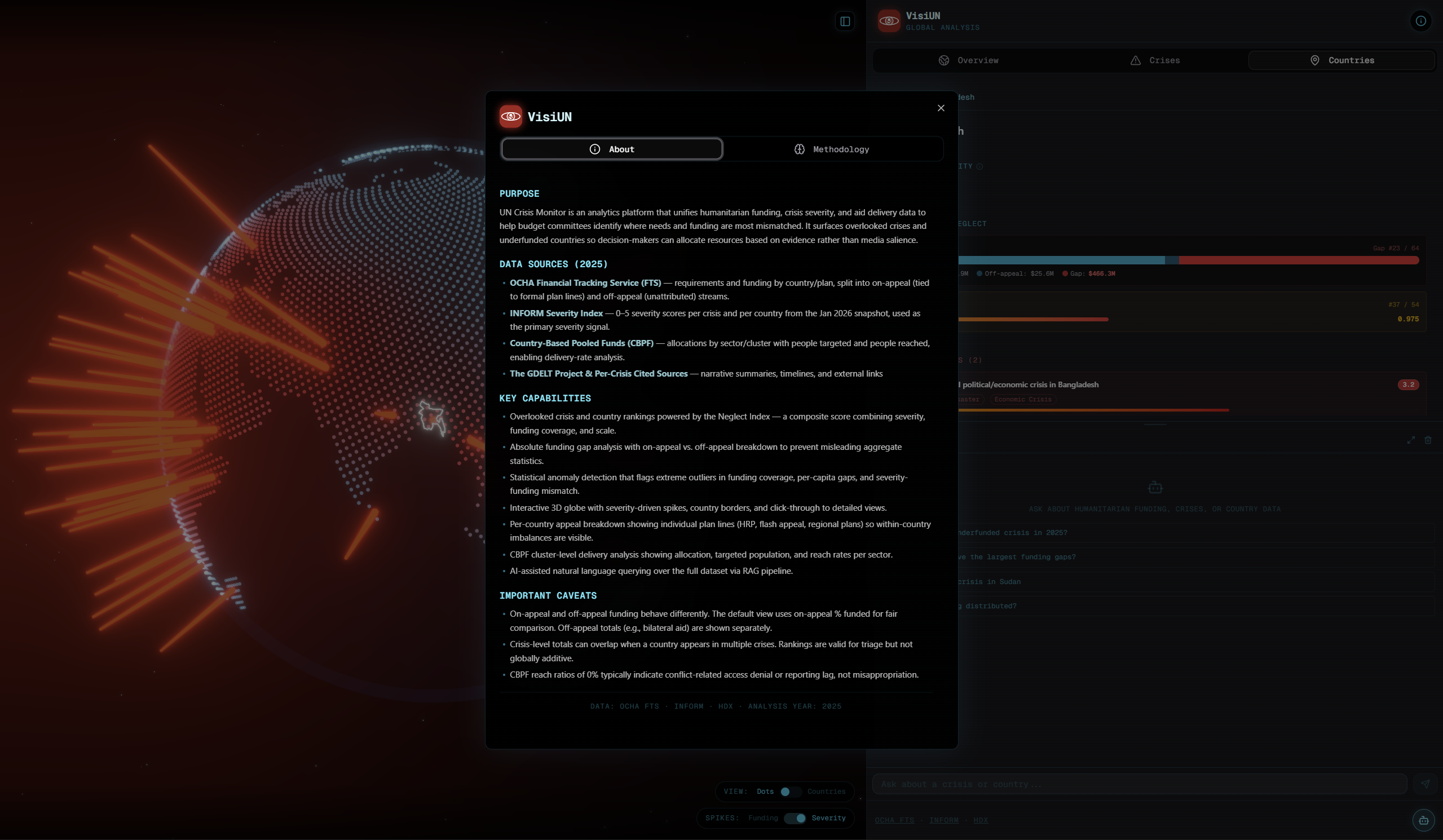Open the Crises warning tab
This screenshot has width=1443, height=840.
(1154, 61)
